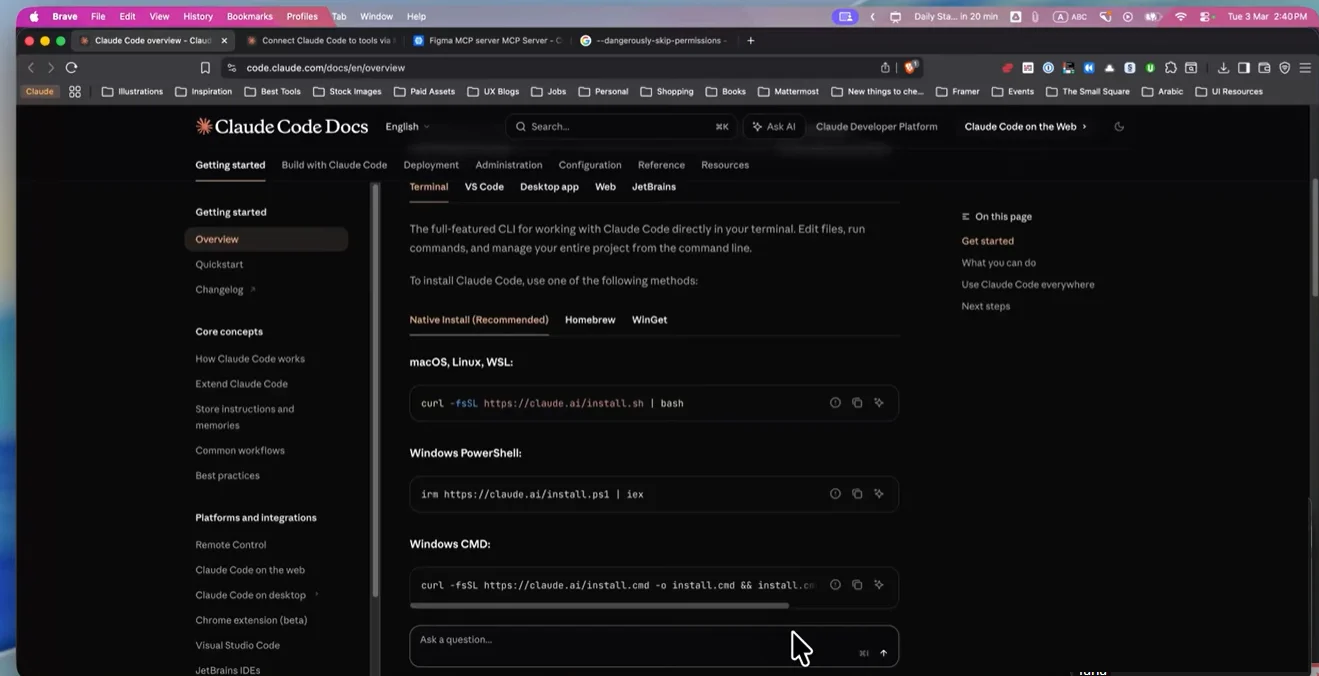The image size is (1319, 676).
Task: Select the WinGet install tab
Action: (649, 320)
